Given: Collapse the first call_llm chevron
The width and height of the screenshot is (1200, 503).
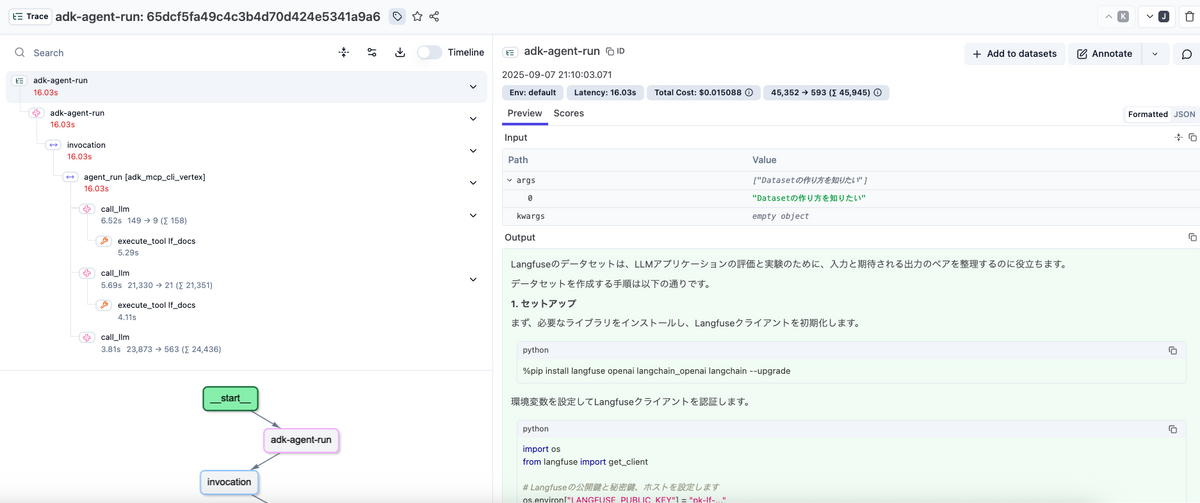Looking at the screenshot, I should (473, 215).
